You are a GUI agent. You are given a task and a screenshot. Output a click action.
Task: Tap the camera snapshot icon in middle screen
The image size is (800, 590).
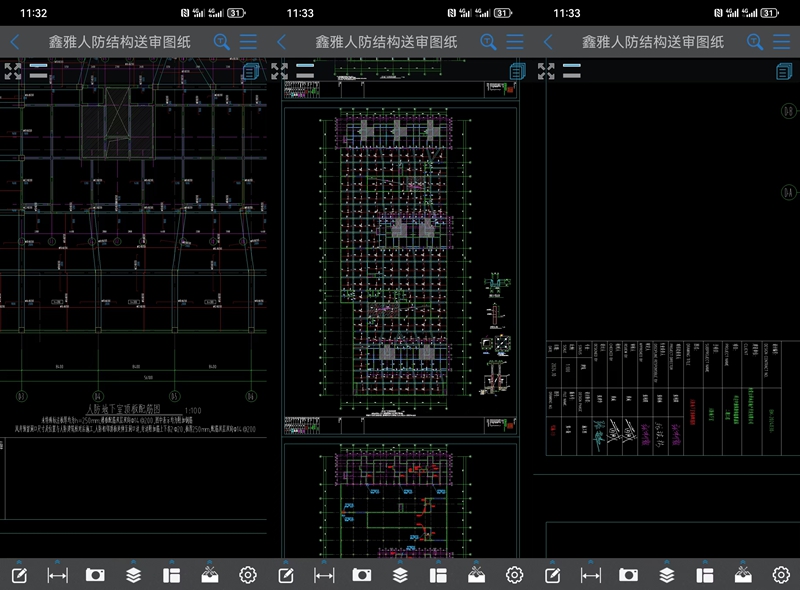(x=362, y=575)
